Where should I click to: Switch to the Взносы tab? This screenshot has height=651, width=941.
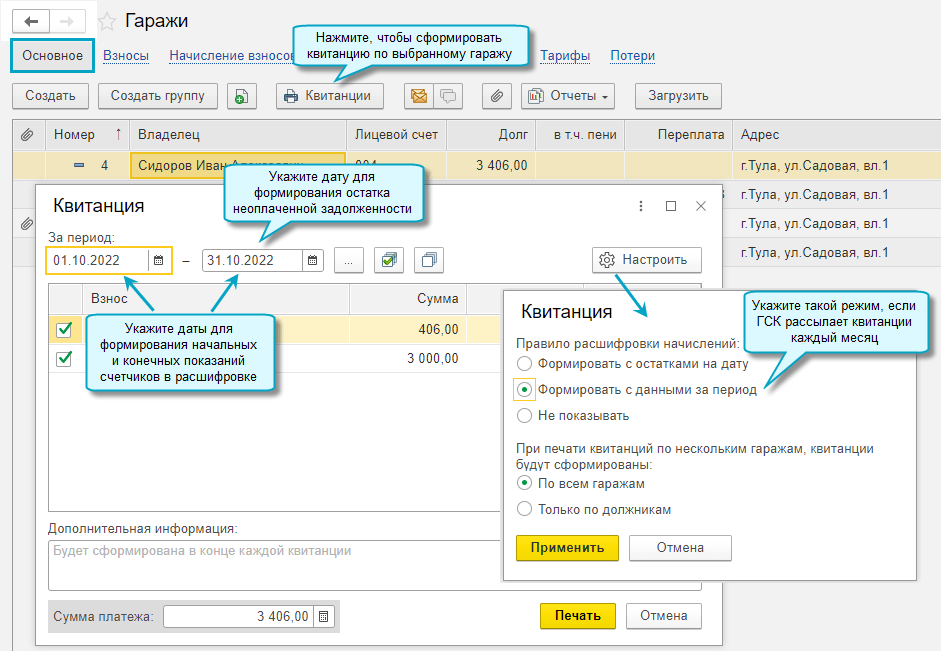[x=126, y=56]
